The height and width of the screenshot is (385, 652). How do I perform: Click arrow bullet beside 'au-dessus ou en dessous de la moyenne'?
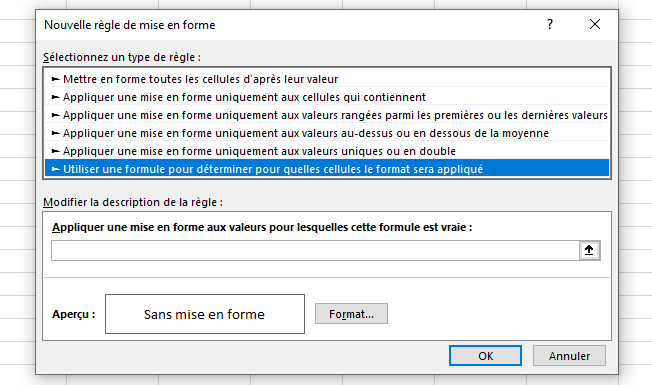tap(55, 133)
